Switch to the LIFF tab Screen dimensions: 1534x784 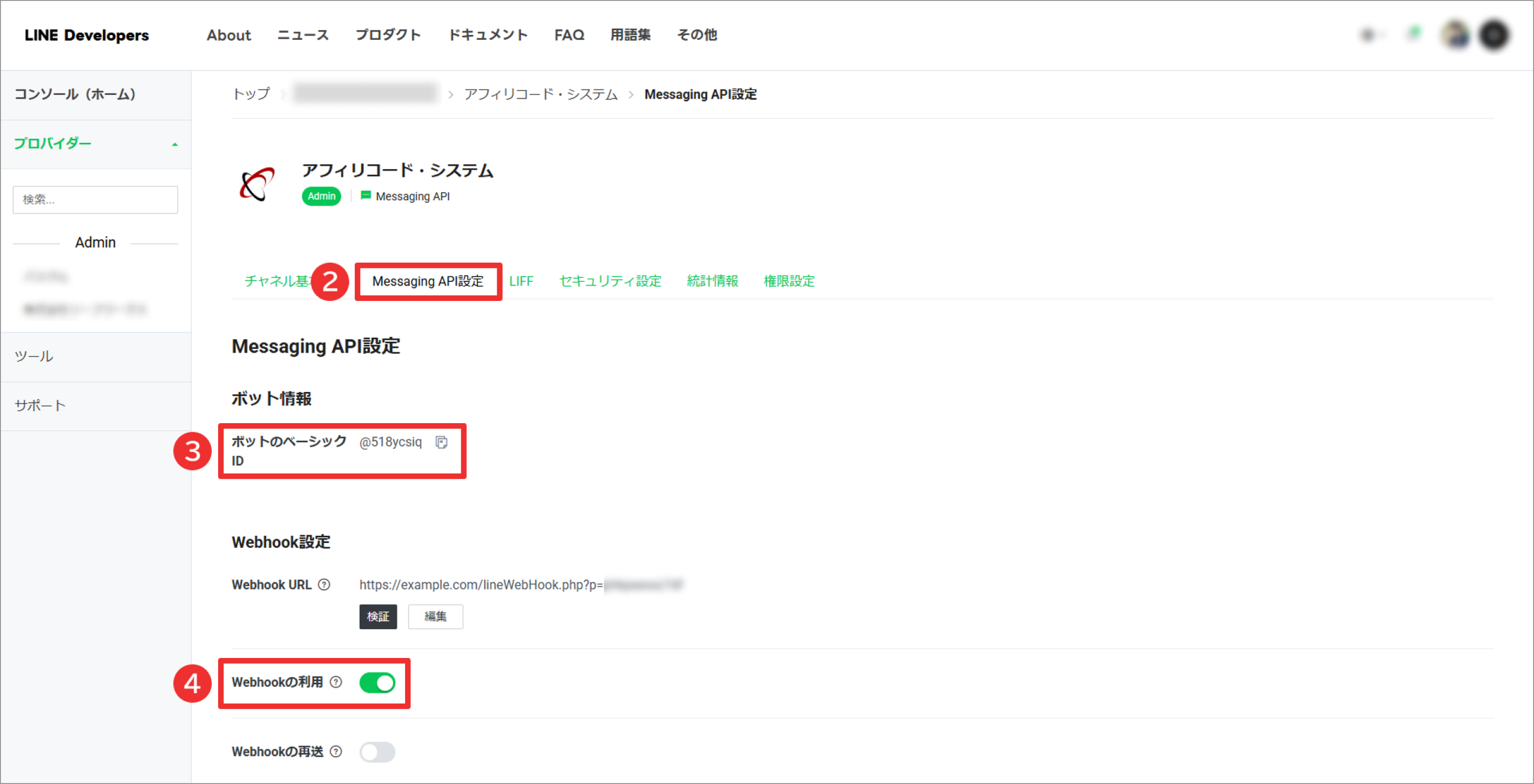pos(521,281)
